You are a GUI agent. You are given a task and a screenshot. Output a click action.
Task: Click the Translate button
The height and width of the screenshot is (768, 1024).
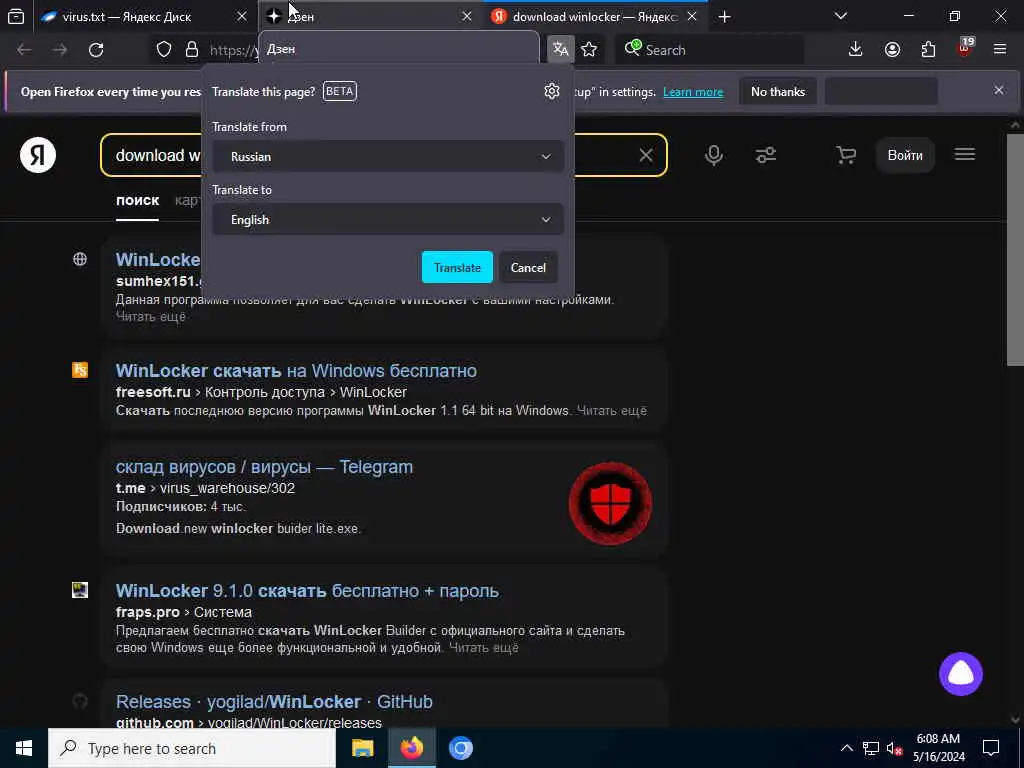tap(457, 267)
